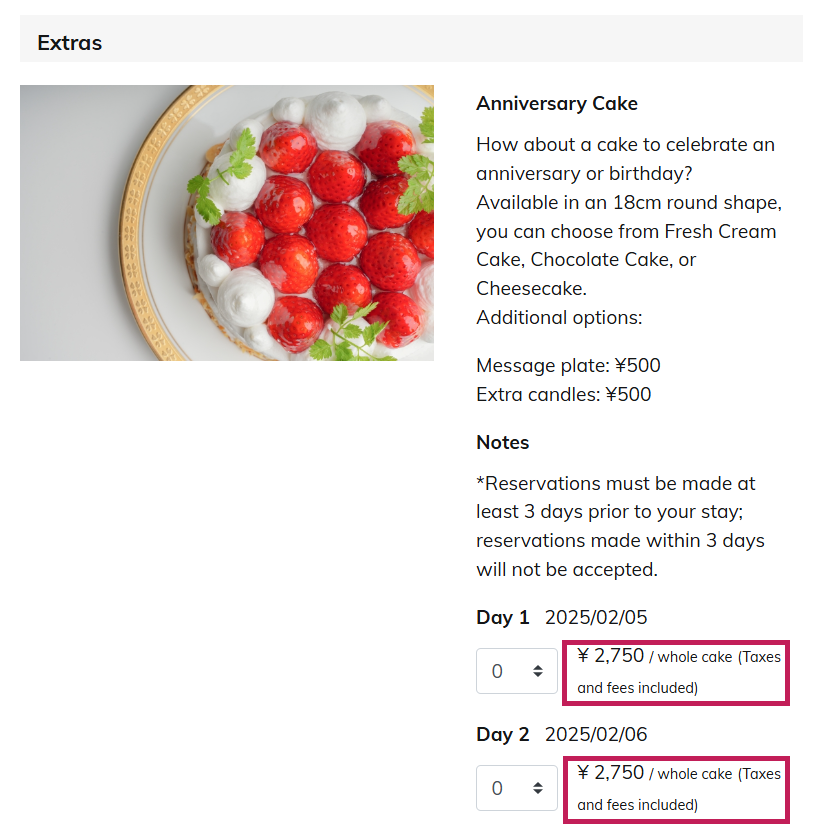837x833 pixels.
Task: Increase Day 2 cake quantity with up arrow
Action: click(x=538, y=784)
